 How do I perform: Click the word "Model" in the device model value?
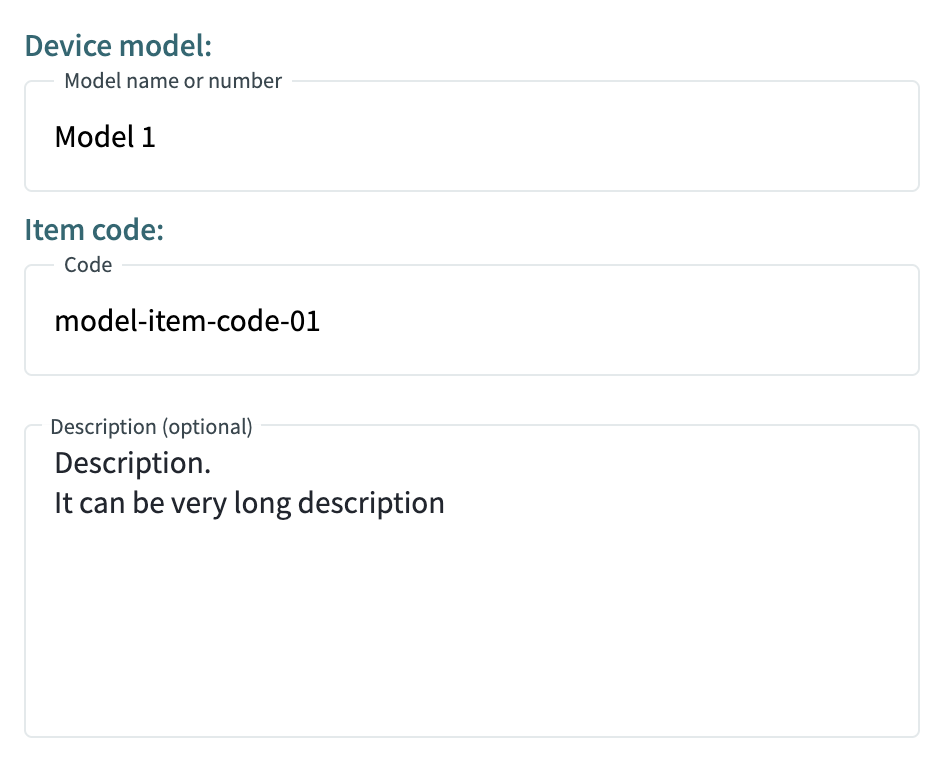pyautogui.click(x=94, y=137)
